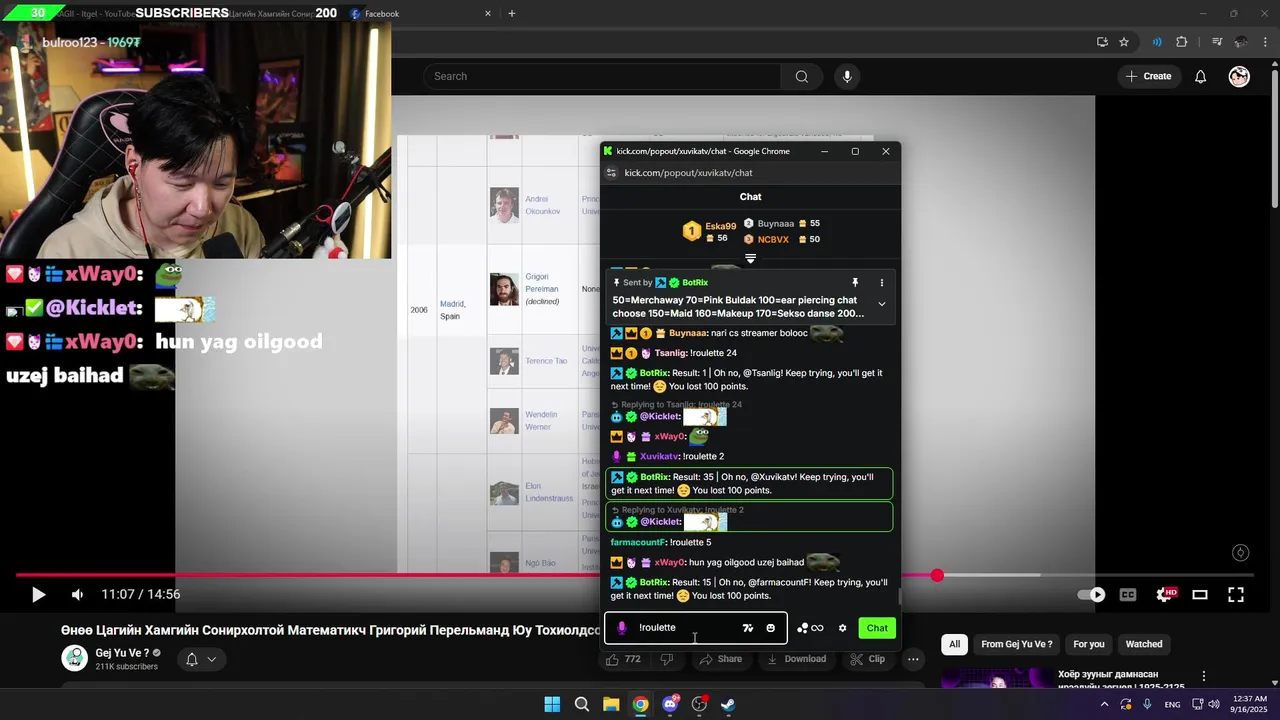Click Buynaaa on the leaderboard
This screenshot has width=1280, height=720.
tap(776, 224)
